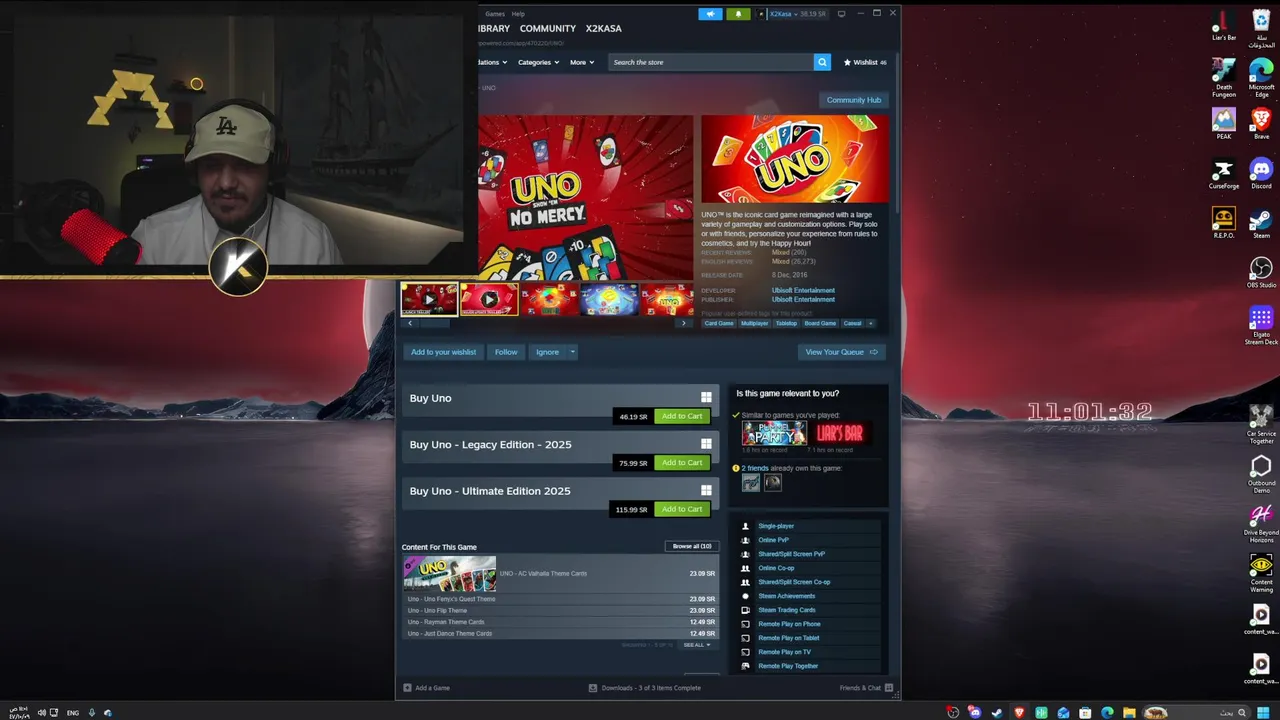
Task: Open the Wishlist star button
Action: (x=865, y=62)
